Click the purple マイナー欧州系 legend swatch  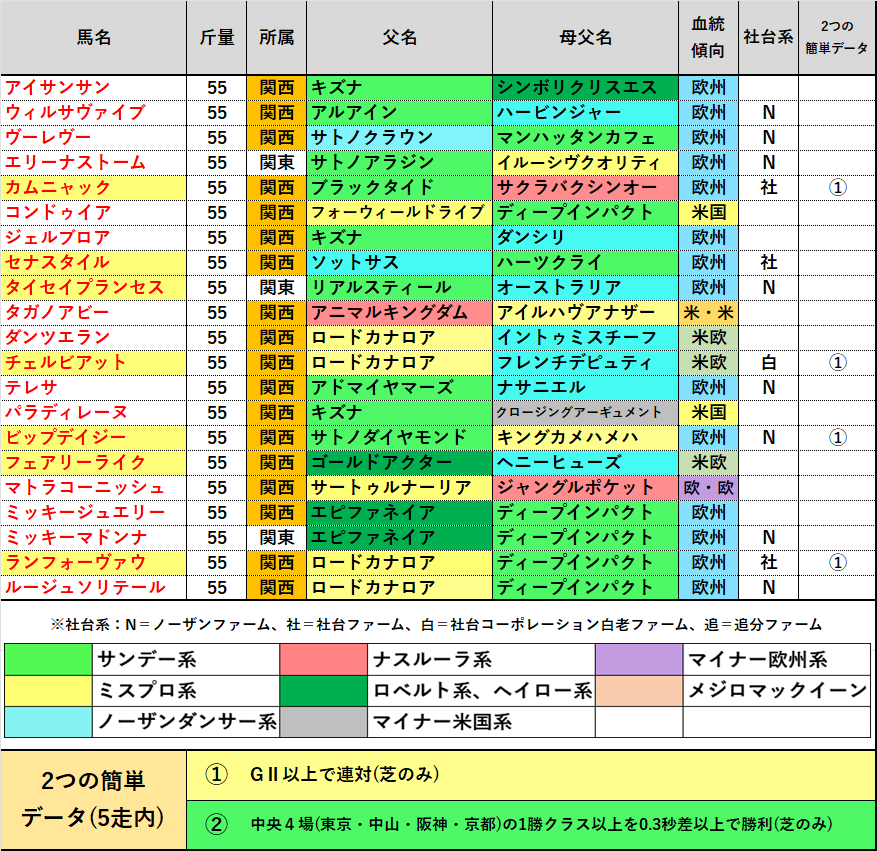click(x=639, y=659)
